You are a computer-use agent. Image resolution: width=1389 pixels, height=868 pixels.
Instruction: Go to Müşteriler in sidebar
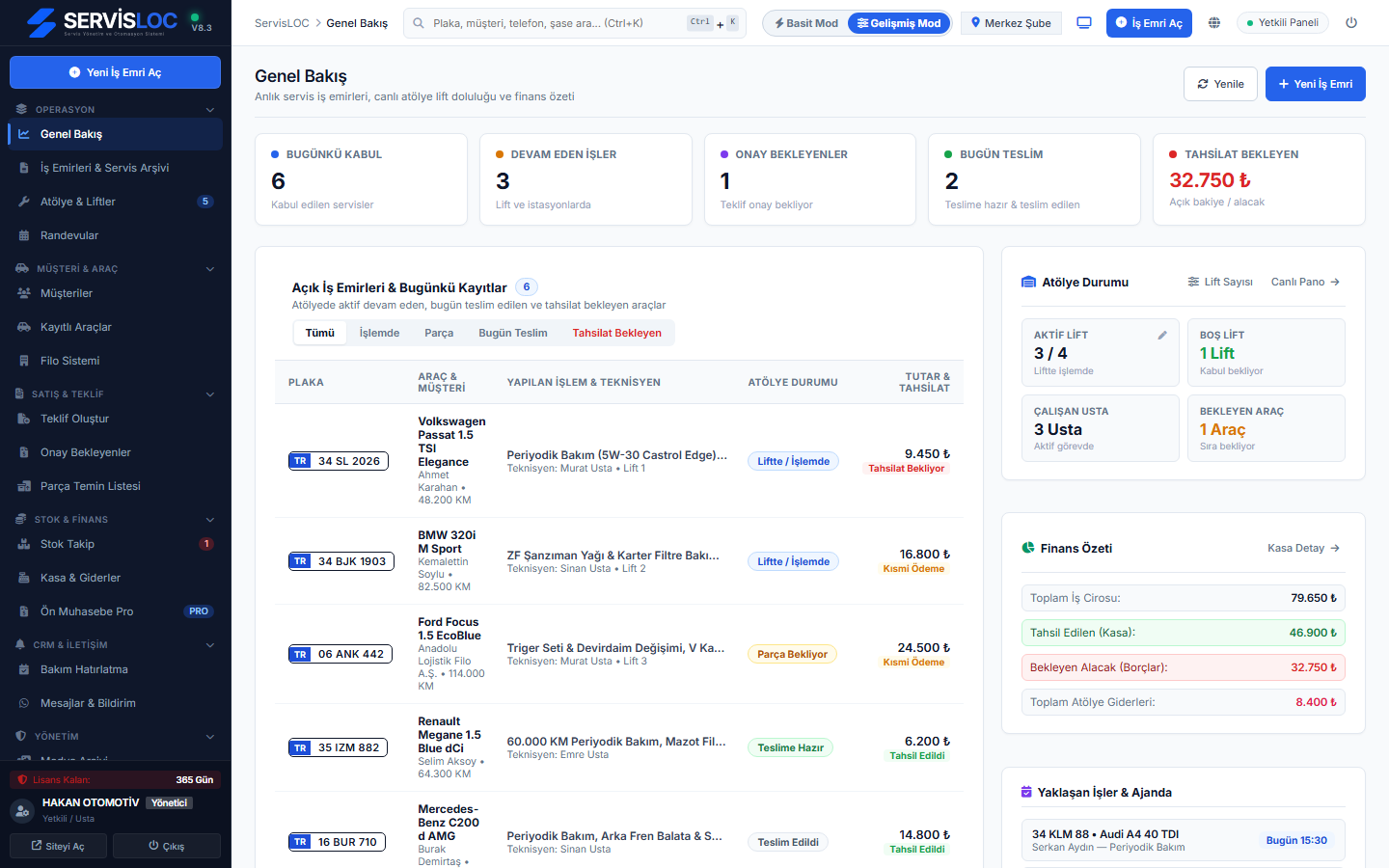tap(116, 293)
